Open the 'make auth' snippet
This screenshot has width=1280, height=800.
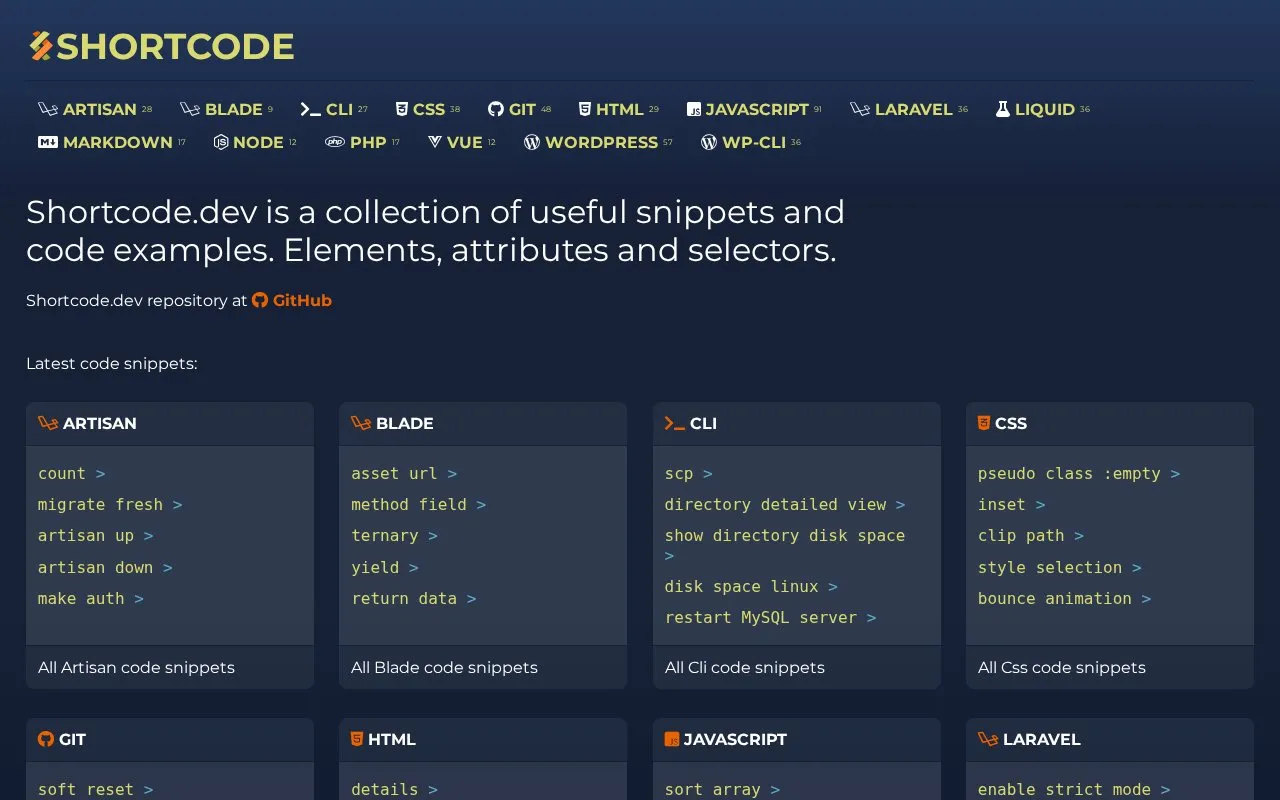tap(91, 598)
